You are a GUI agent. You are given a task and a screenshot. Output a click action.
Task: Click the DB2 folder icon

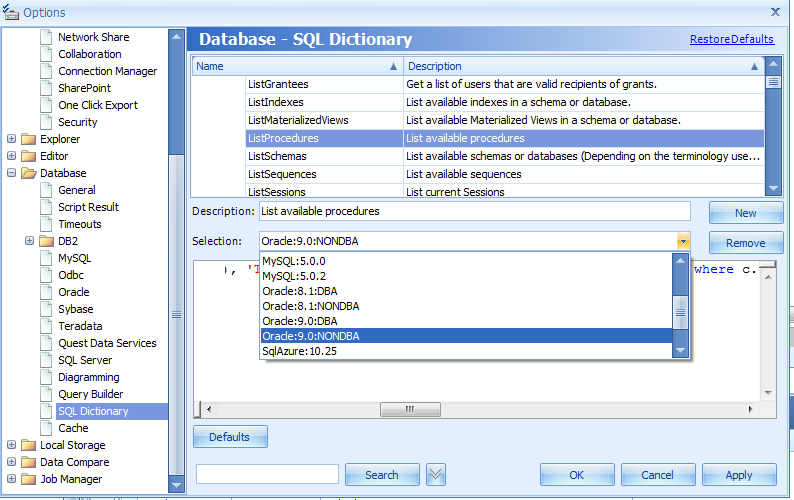coord(46,241)
